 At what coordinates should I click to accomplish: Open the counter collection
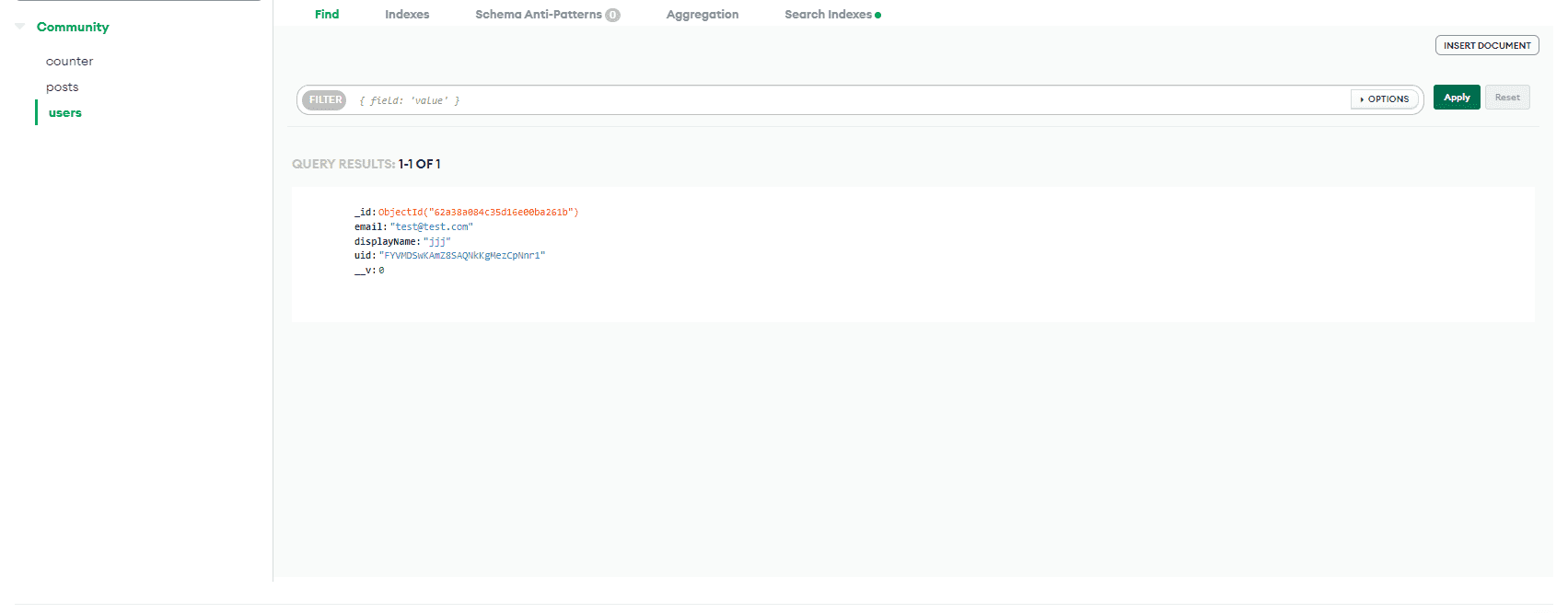[x=70, y=62]
